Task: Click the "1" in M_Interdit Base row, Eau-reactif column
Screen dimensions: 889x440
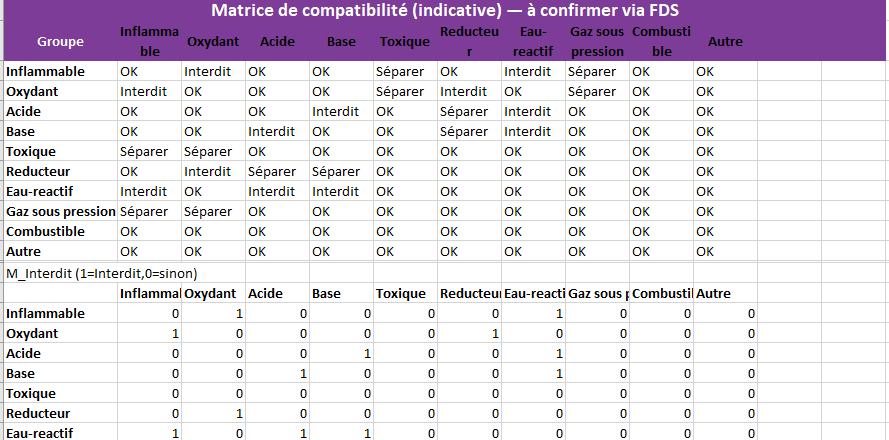Action: coord(559,374)
